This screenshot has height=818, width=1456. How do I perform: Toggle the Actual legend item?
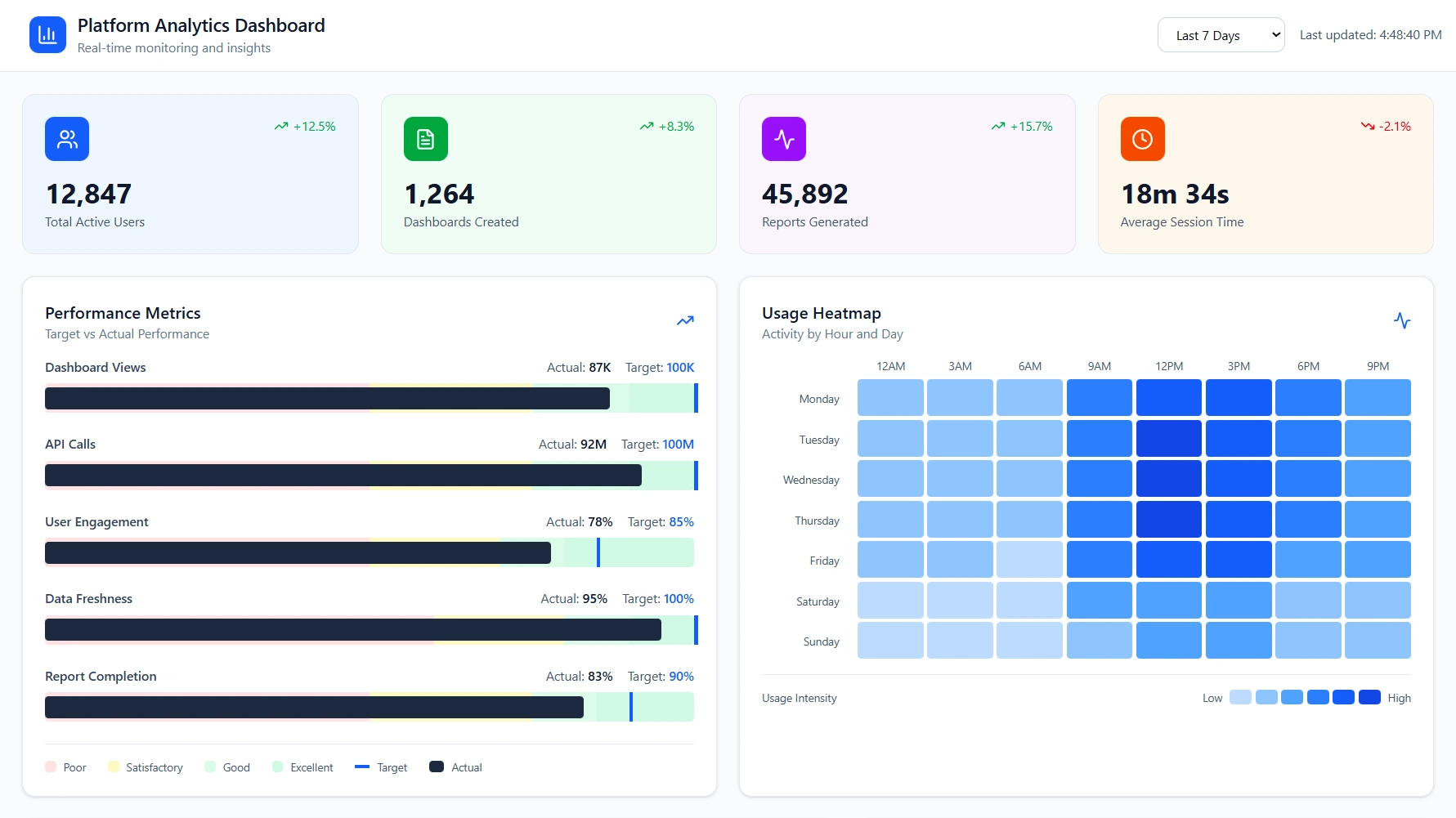[x=455, y=767]
